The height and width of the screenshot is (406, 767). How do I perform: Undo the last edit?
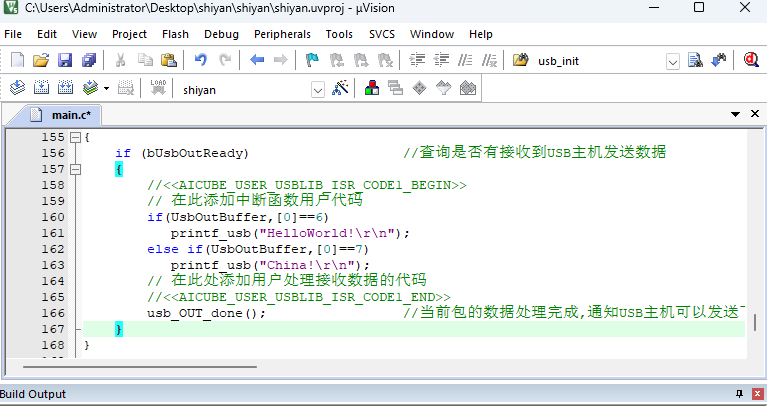[201, 60]
